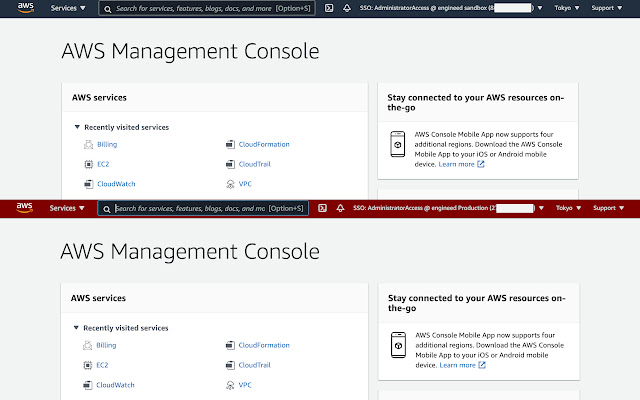
Task: Click the mobile phone icon in the lower console card
Action: 398,345
